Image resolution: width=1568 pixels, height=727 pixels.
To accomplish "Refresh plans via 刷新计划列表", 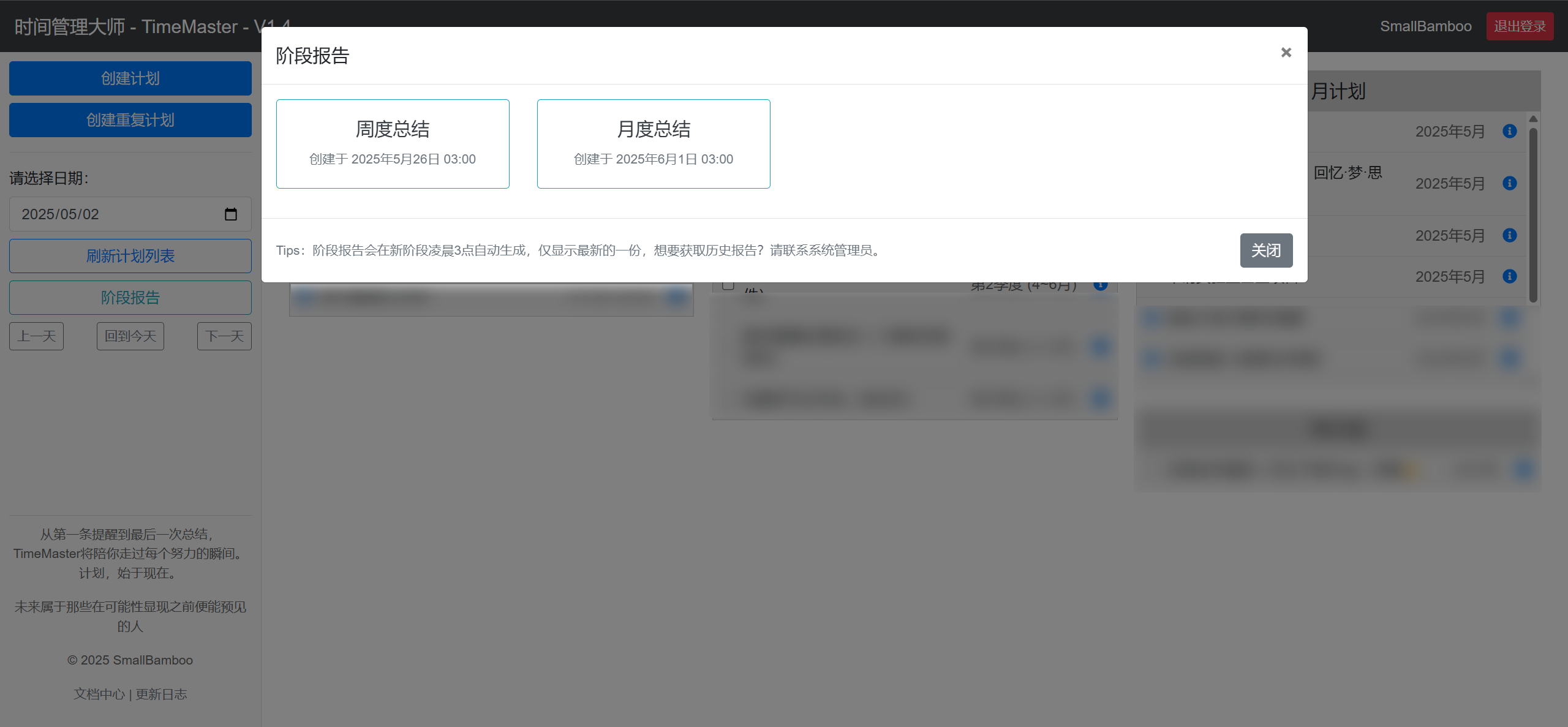I will click(x=130, y=256).
